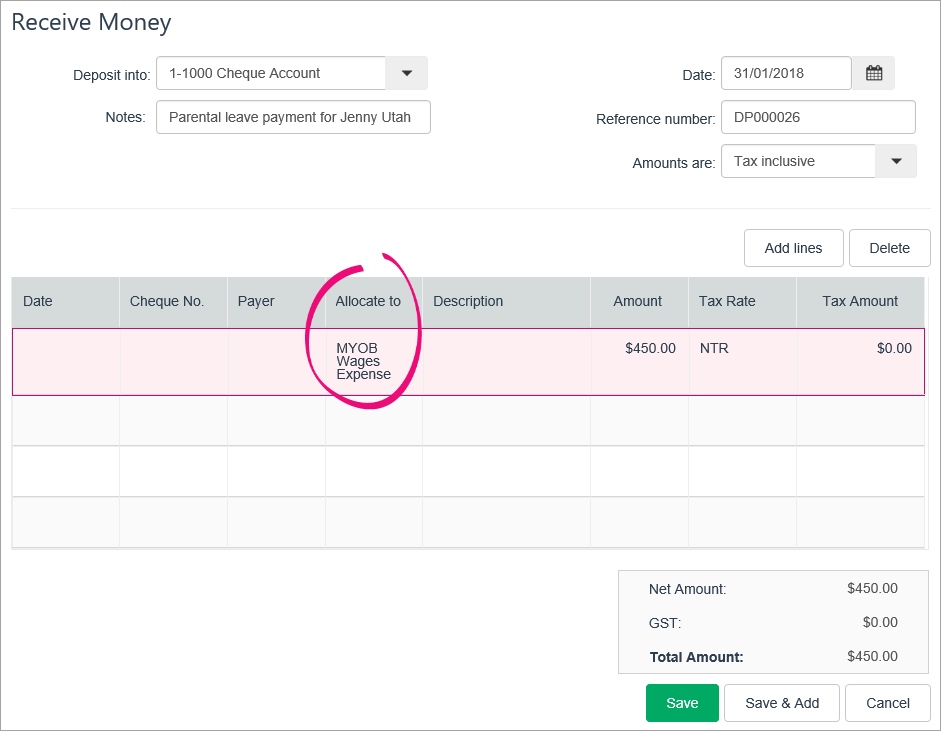Click the Date cell in first row
Image resolution: width=941 pixels, height=731 pixels.
(x=66, y=361)
